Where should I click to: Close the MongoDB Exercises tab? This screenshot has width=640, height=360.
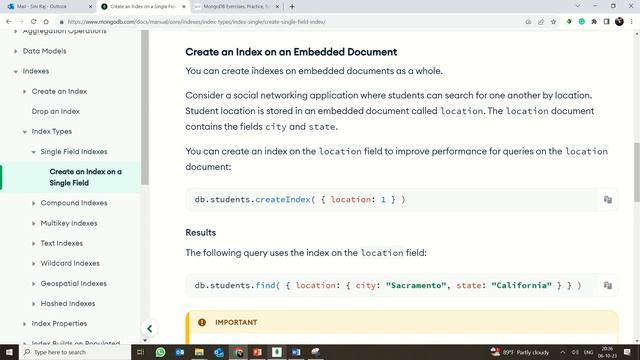click(x=278, y=7)
